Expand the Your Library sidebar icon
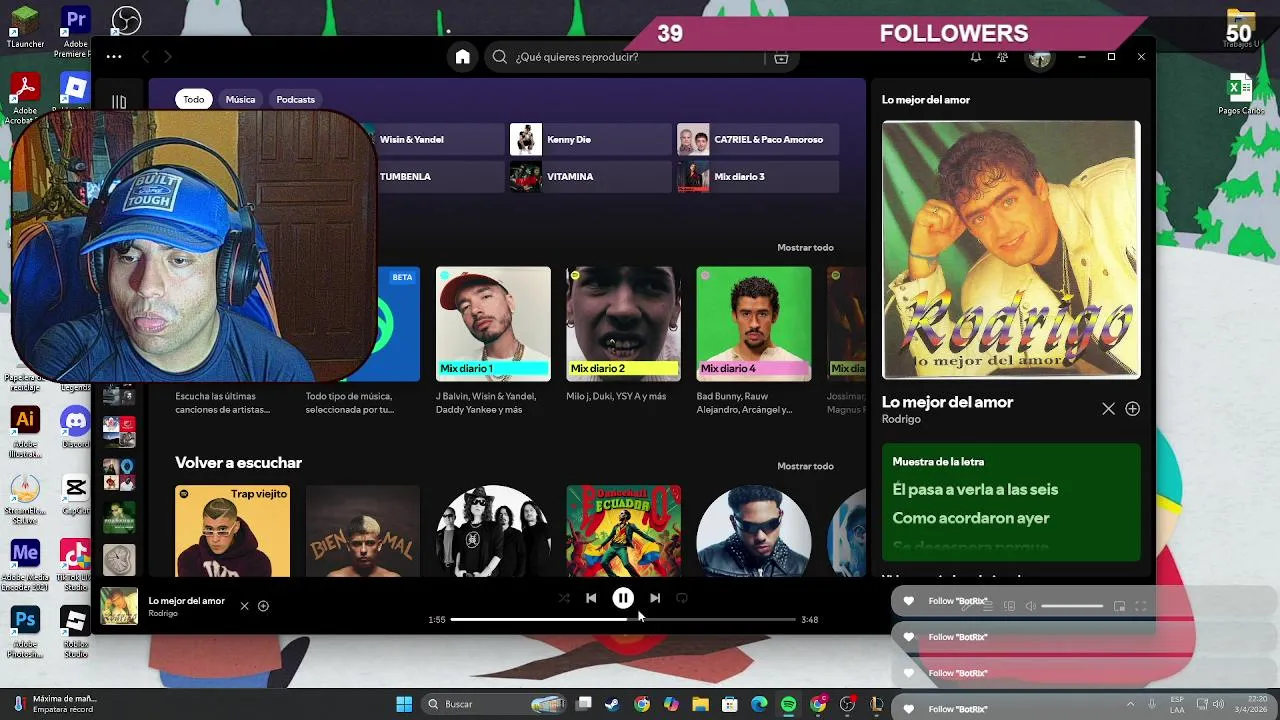This screenshot has width=1280, height=720. 119,101
